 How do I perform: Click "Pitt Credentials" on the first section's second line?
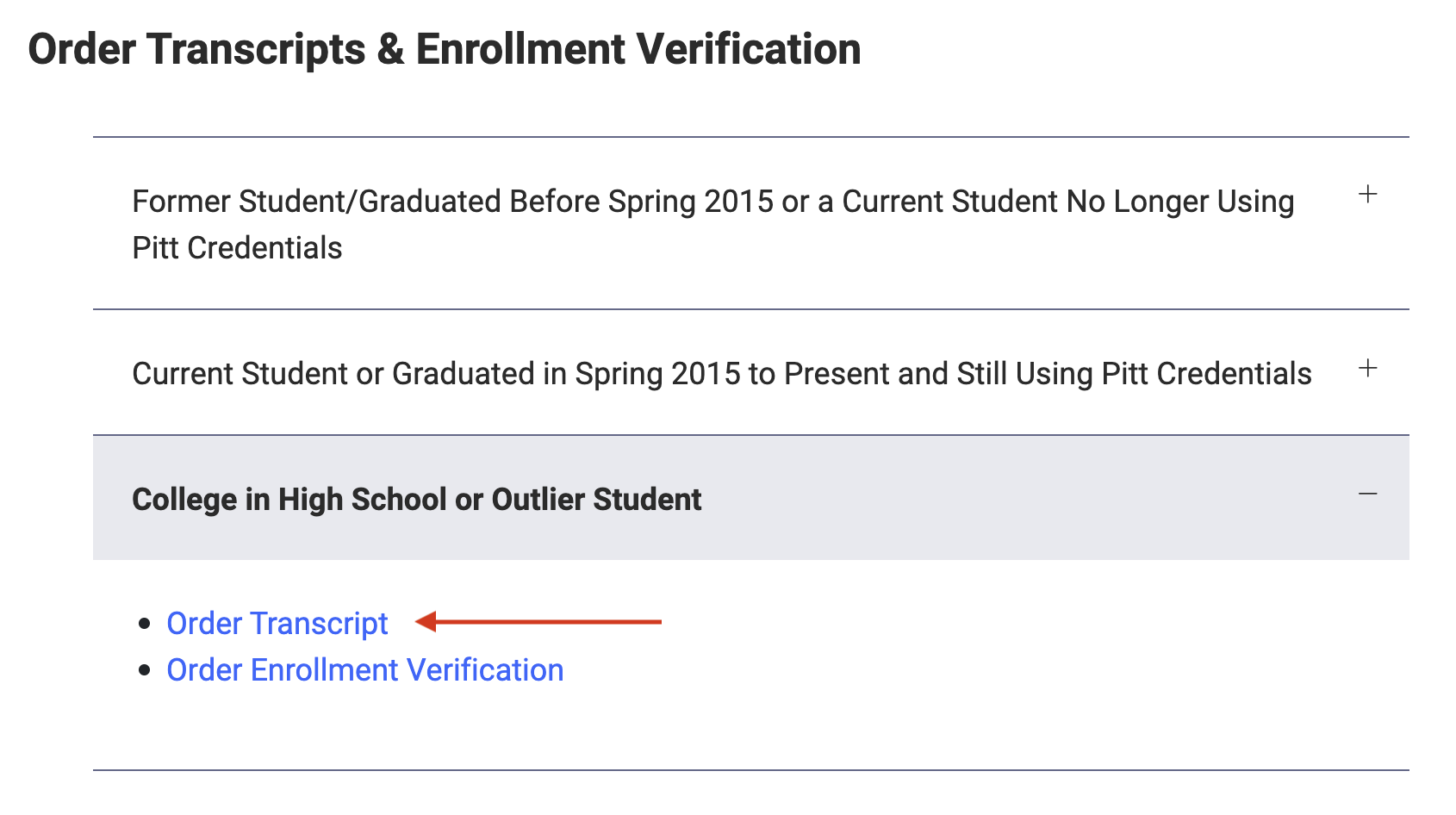237,248
